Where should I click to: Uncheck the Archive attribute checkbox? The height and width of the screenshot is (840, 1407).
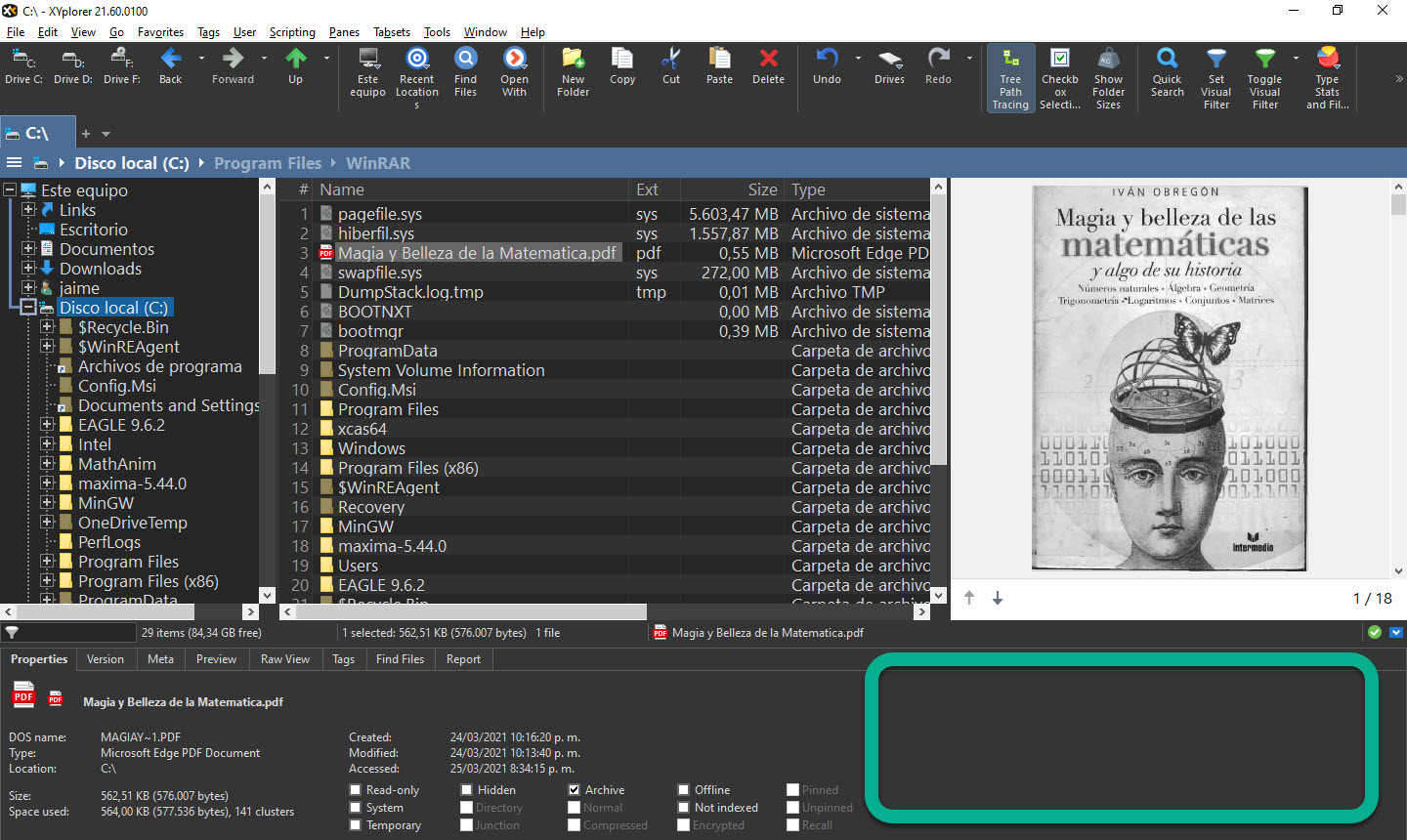coord(575,790)
